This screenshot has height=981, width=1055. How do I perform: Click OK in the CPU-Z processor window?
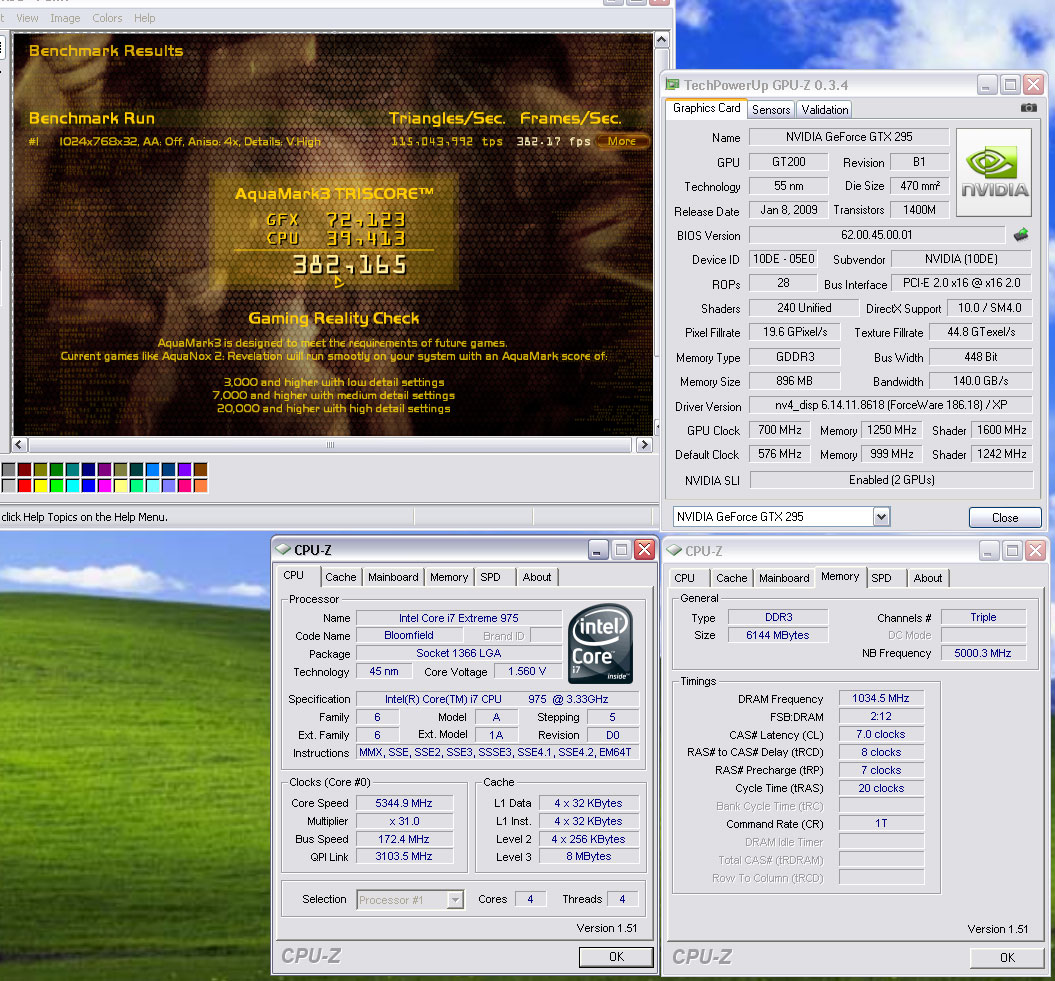[x=616, y=957]
